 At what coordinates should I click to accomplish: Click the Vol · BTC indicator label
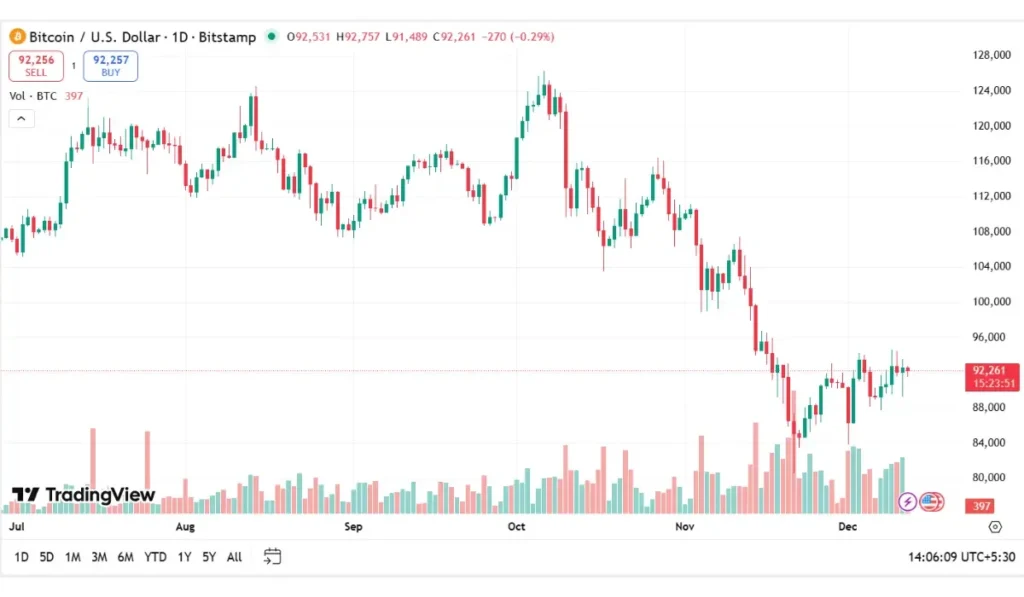click(x=35, y=96)
